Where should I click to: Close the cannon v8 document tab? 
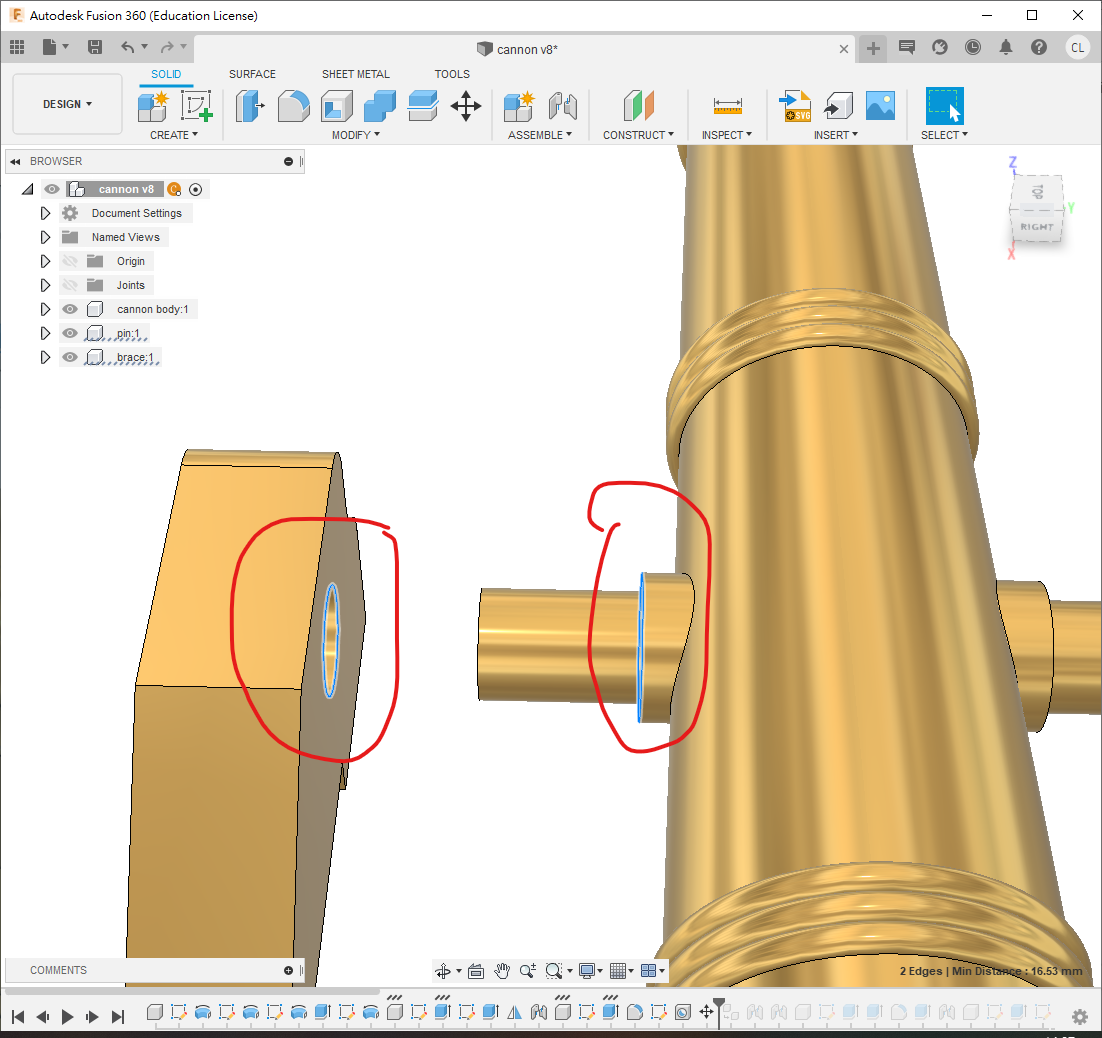click(x=845, y=49)
